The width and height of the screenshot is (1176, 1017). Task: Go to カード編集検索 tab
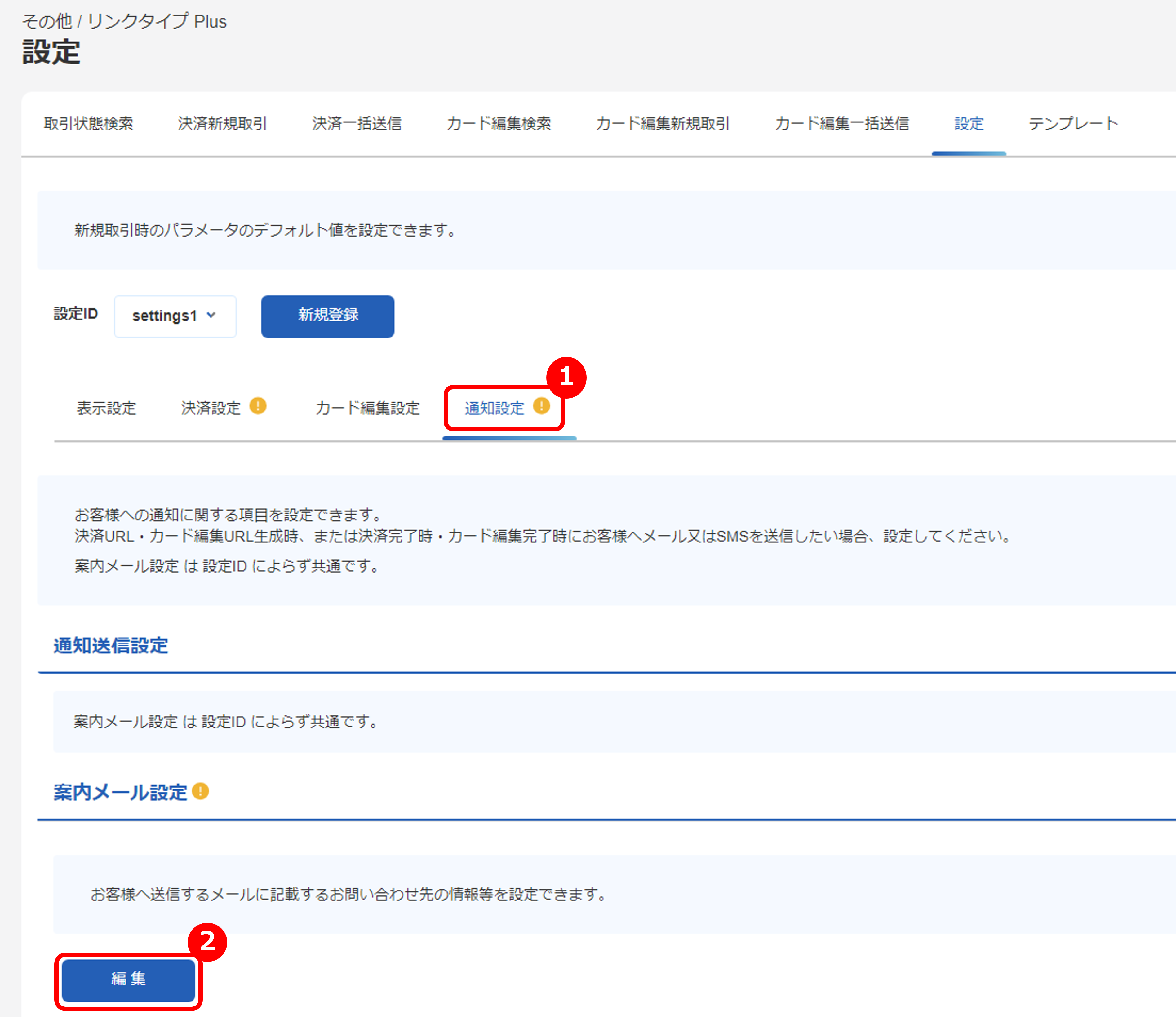(x=498, y=123)
